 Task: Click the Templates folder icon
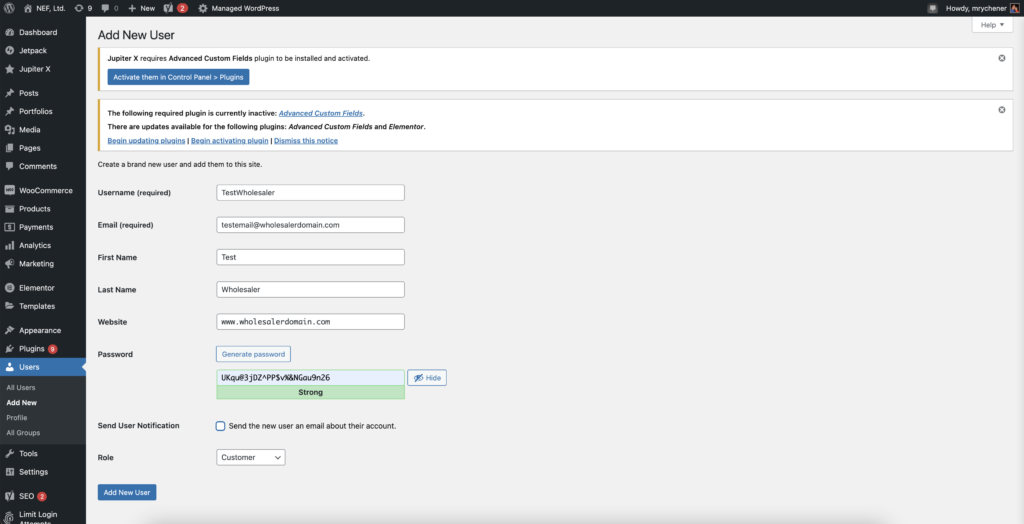click(x=9, y=306)
